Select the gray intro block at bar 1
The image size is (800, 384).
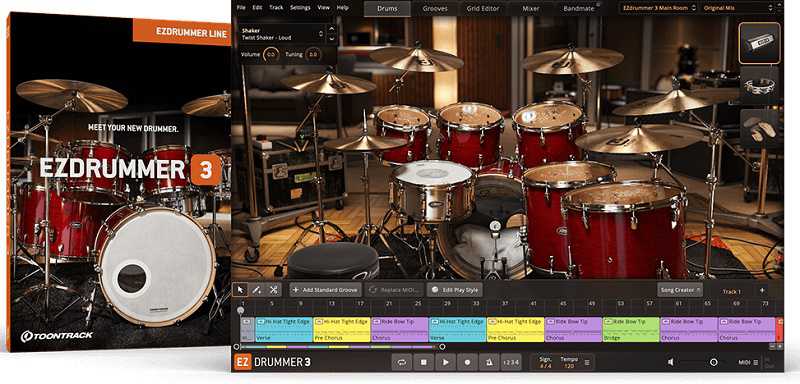(x=247, y=329)
